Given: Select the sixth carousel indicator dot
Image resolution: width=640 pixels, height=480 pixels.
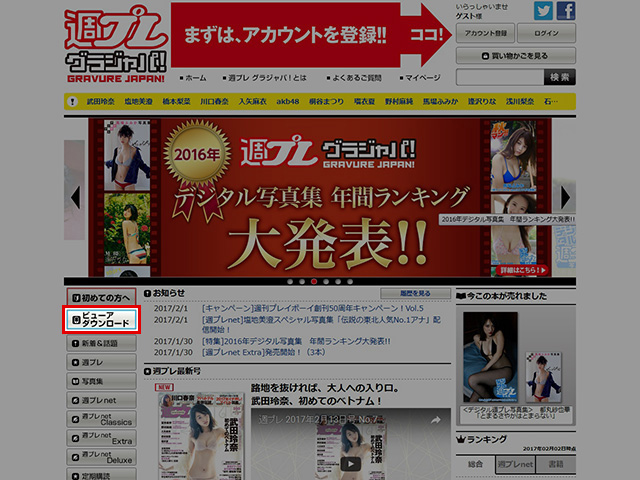Looking at the screenshot, I should [350, 282].
